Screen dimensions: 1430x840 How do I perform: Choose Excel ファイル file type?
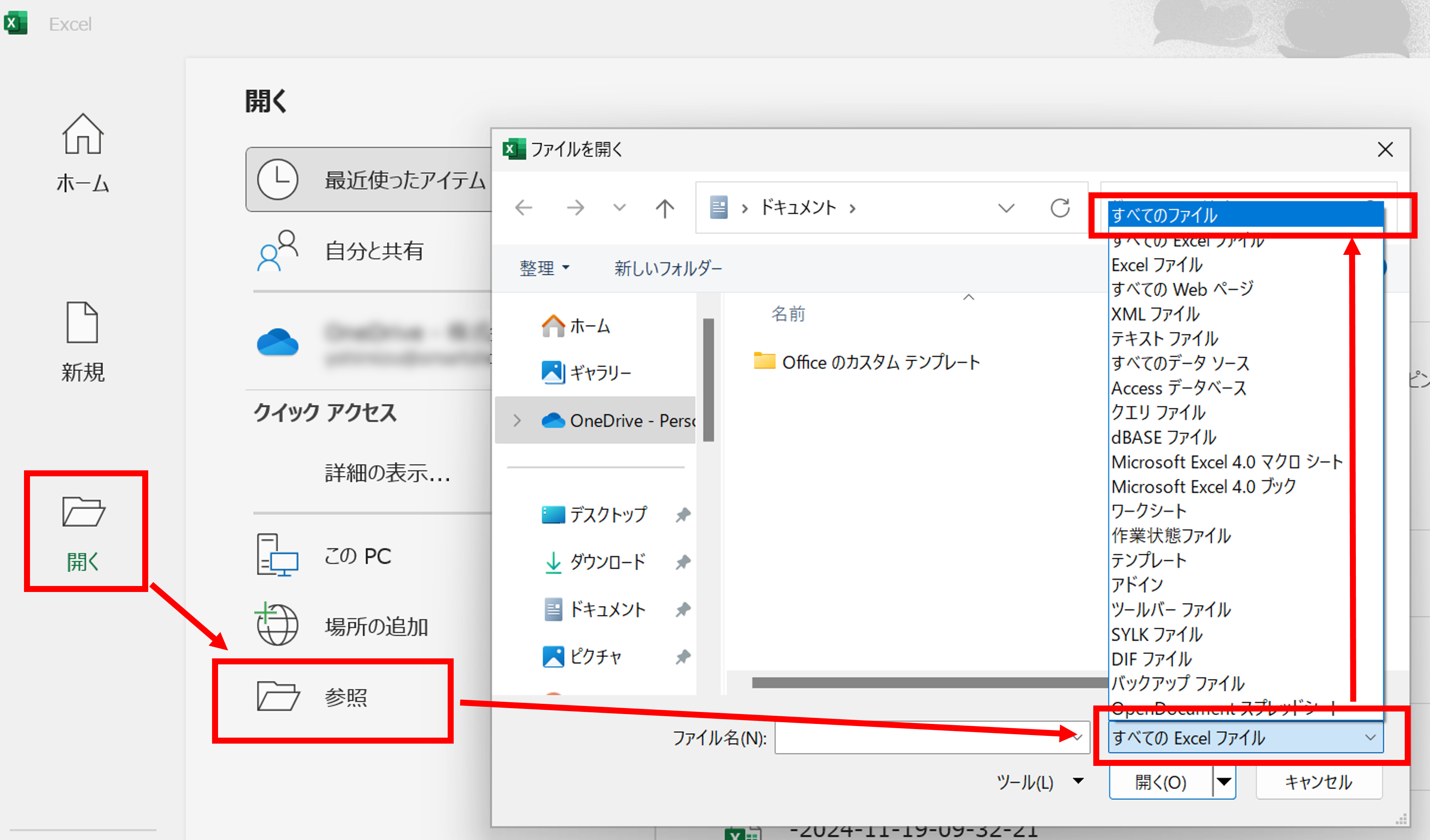pyautogui.click(x=1246, y=264)
